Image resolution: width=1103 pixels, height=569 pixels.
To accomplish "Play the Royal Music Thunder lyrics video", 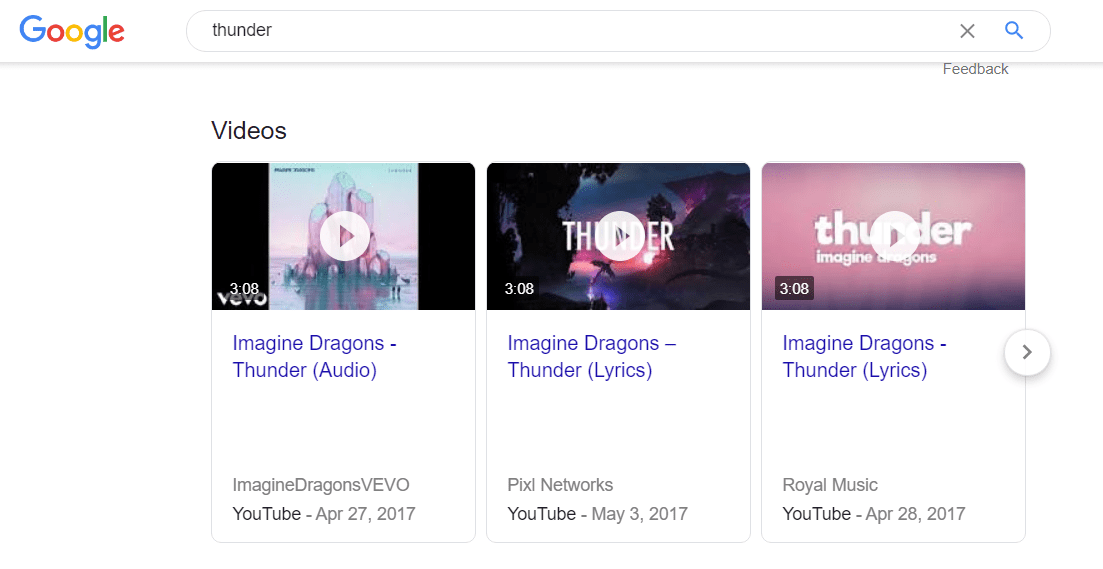I will point(894,236).
